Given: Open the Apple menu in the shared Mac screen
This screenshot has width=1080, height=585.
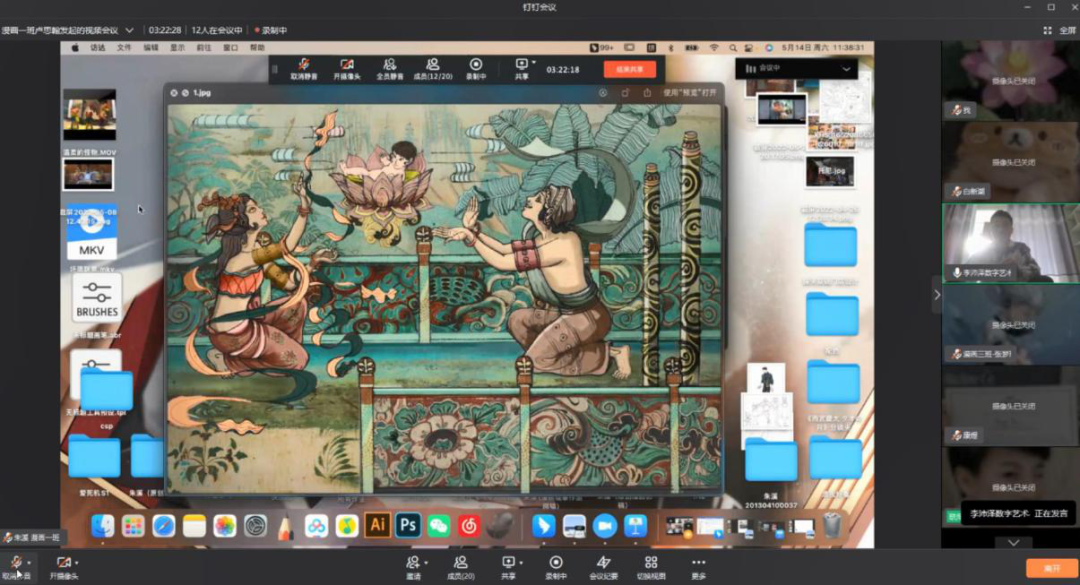Looking at the screenshot, I should pos(75,48).
